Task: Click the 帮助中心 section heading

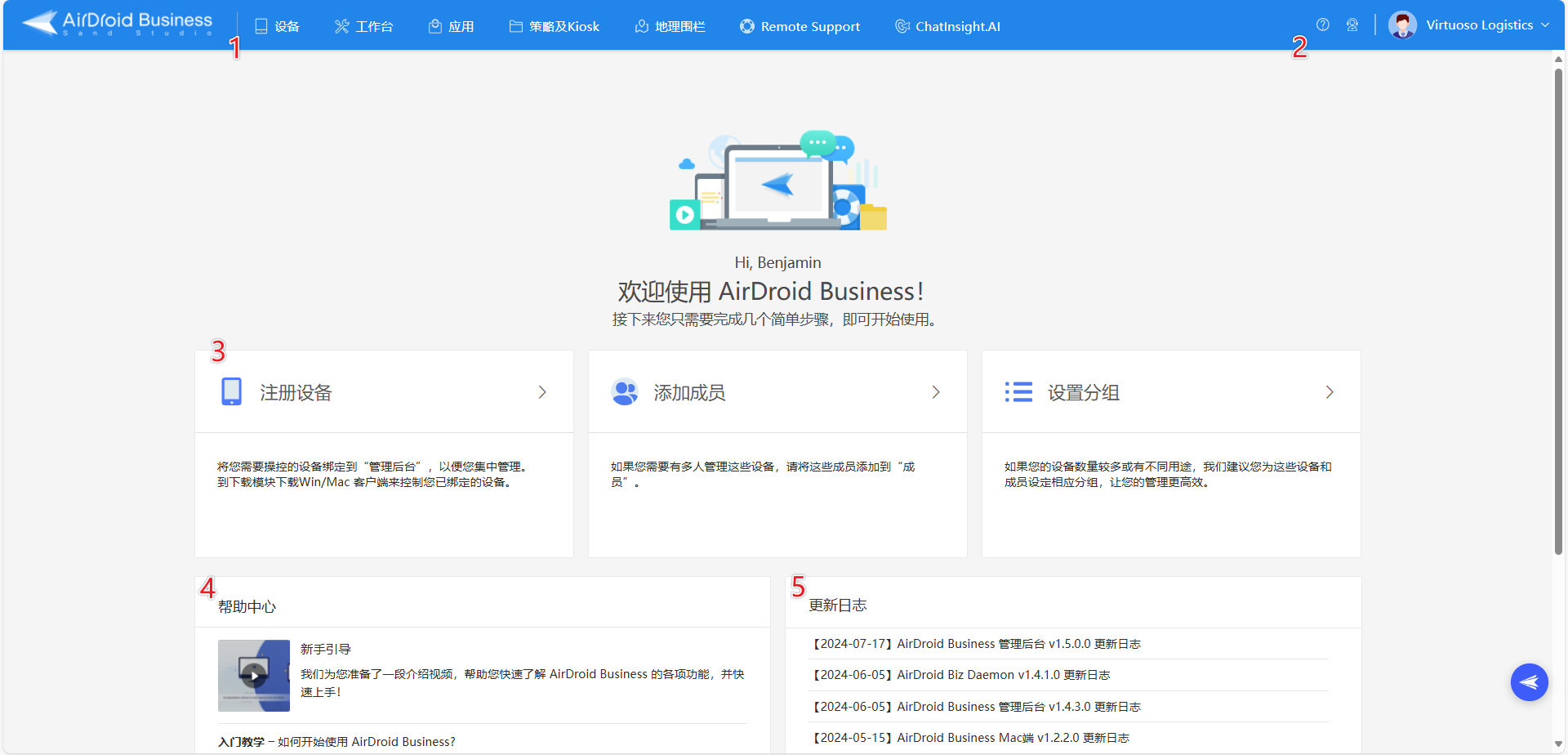Action: point(247,607)
